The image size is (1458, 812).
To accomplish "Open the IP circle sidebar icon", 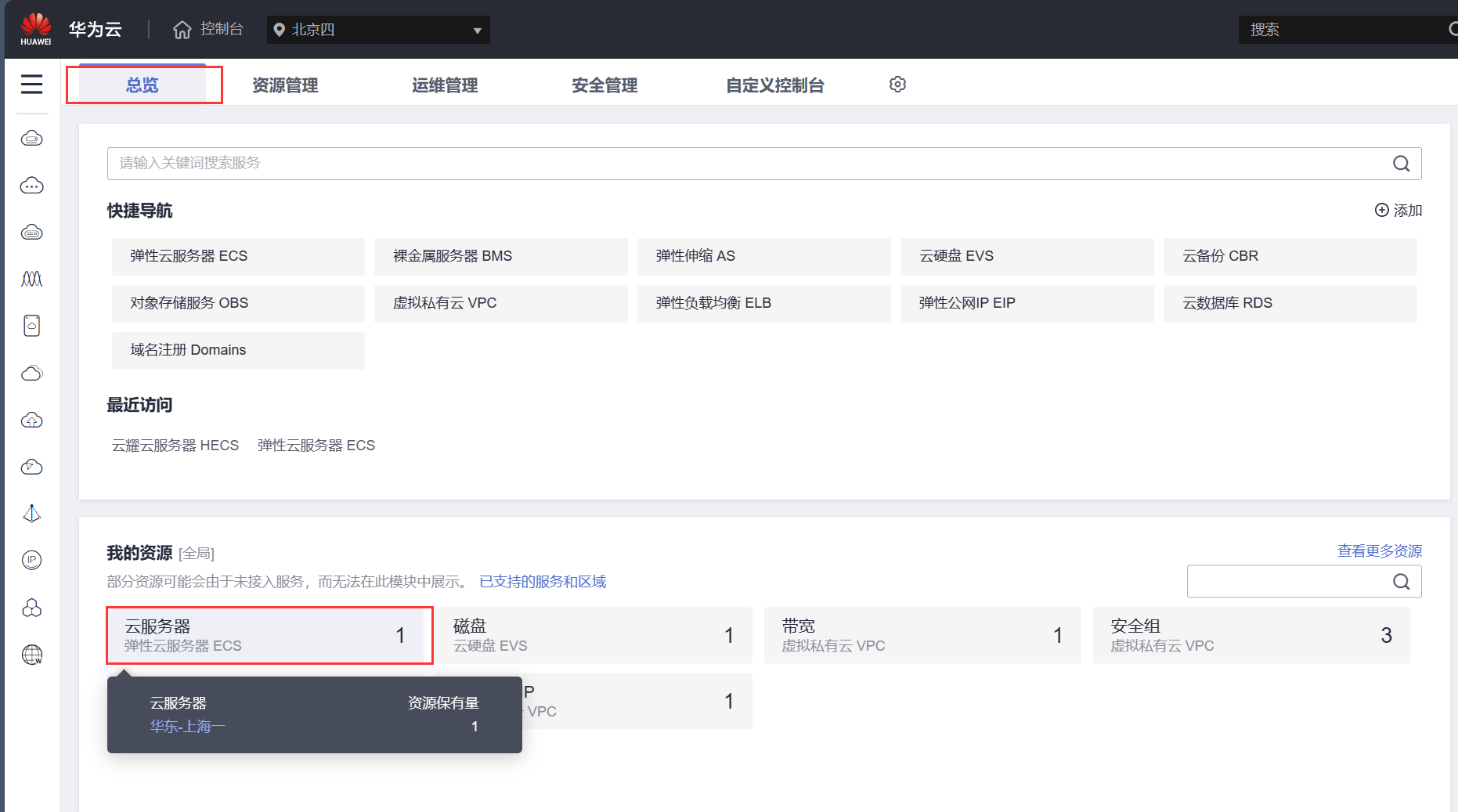I will [31, 560].
